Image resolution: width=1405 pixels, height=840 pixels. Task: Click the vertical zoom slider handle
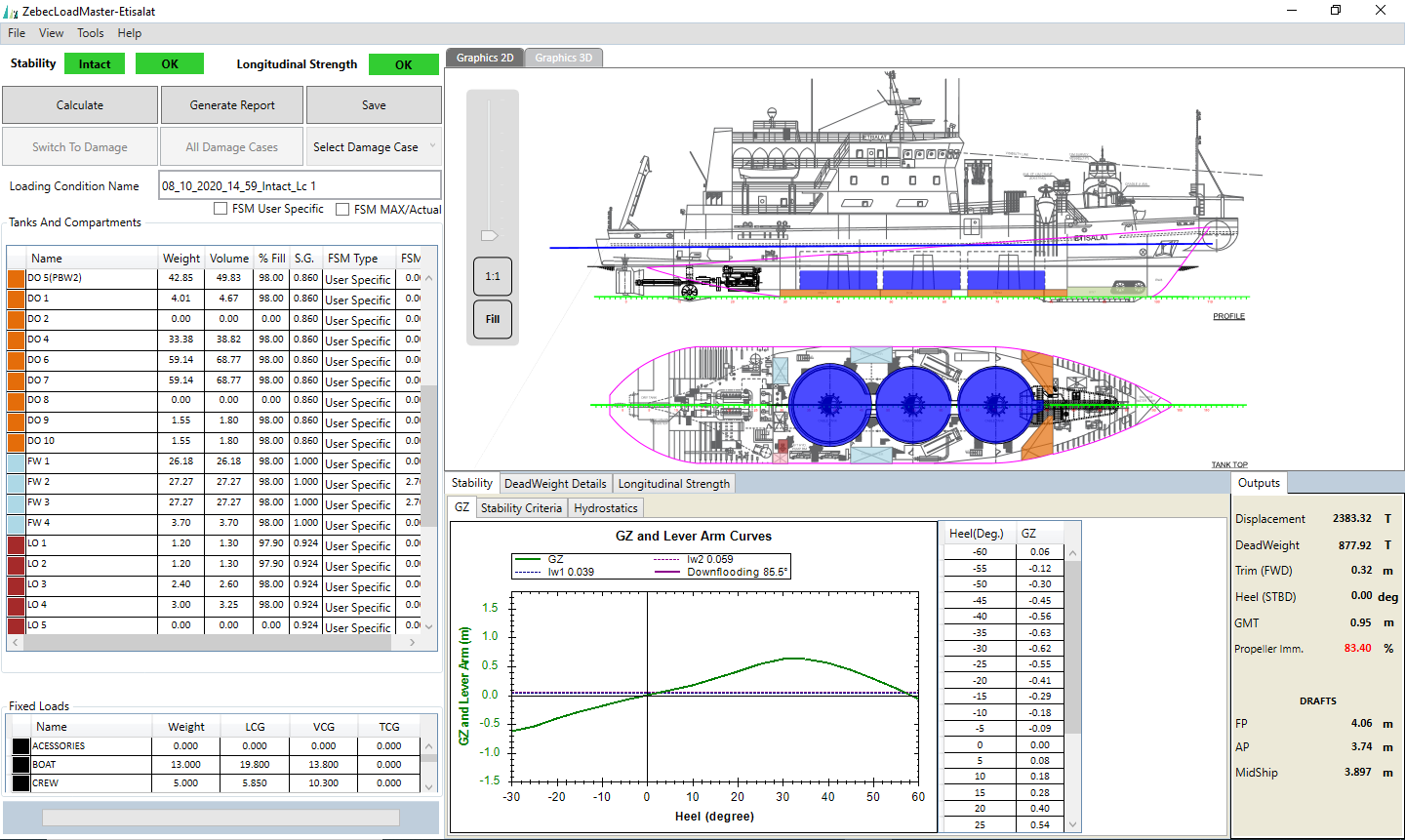pyautogui.click(x=490, y=235)
